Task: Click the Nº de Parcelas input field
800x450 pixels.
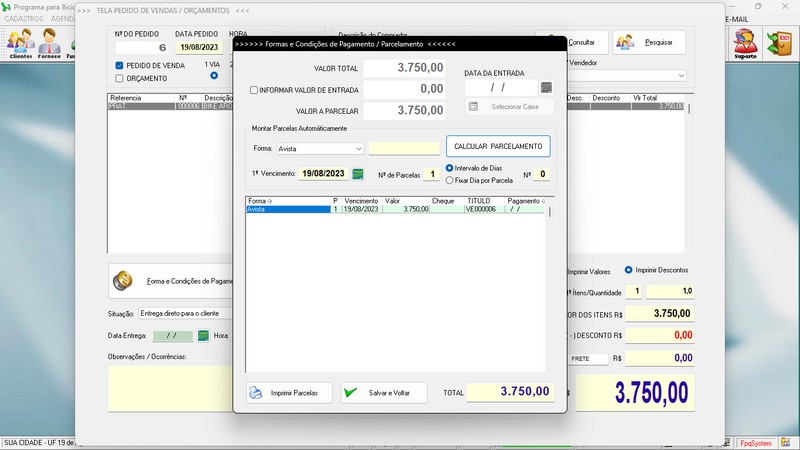Action: (x=430, y=174)
